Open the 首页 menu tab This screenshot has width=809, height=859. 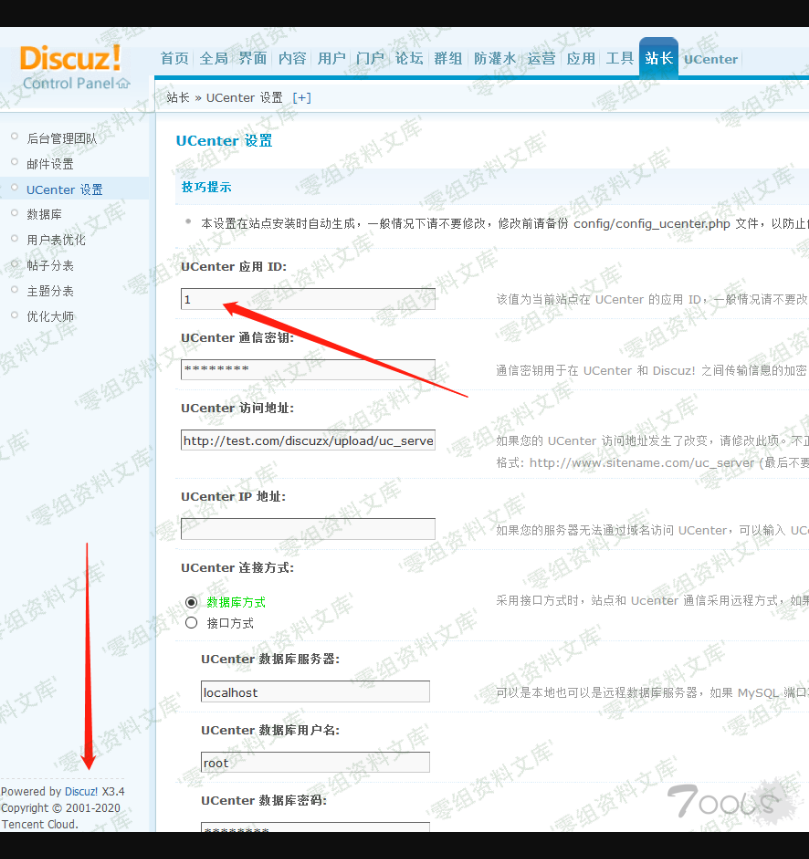pos(174,59)
